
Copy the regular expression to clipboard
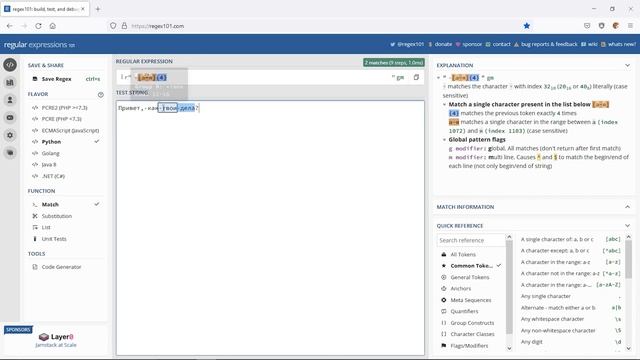[x=416, y=77]
